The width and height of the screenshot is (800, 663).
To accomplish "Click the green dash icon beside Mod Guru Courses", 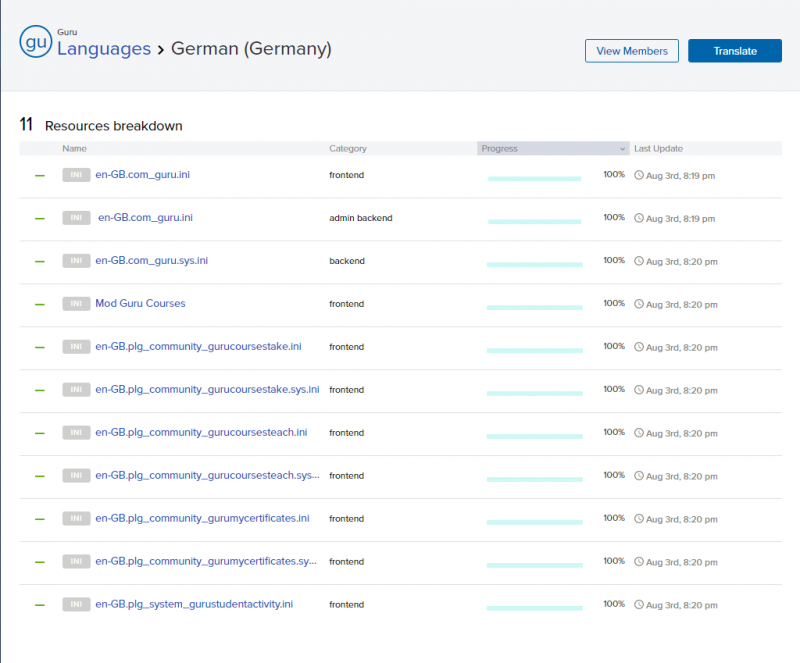I will click(x=40, y=304).
